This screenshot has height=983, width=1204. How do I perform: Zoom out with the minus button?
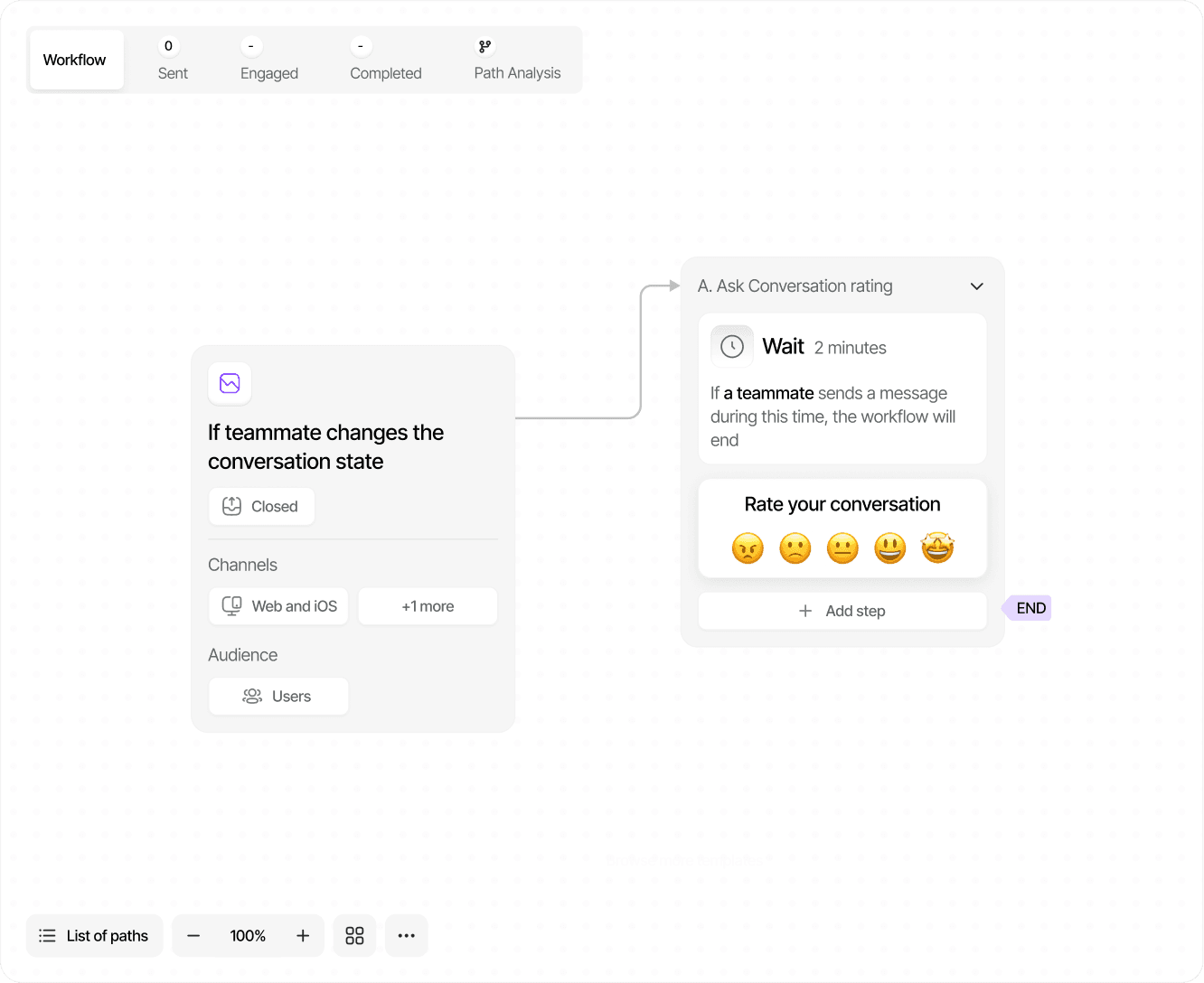193,936
